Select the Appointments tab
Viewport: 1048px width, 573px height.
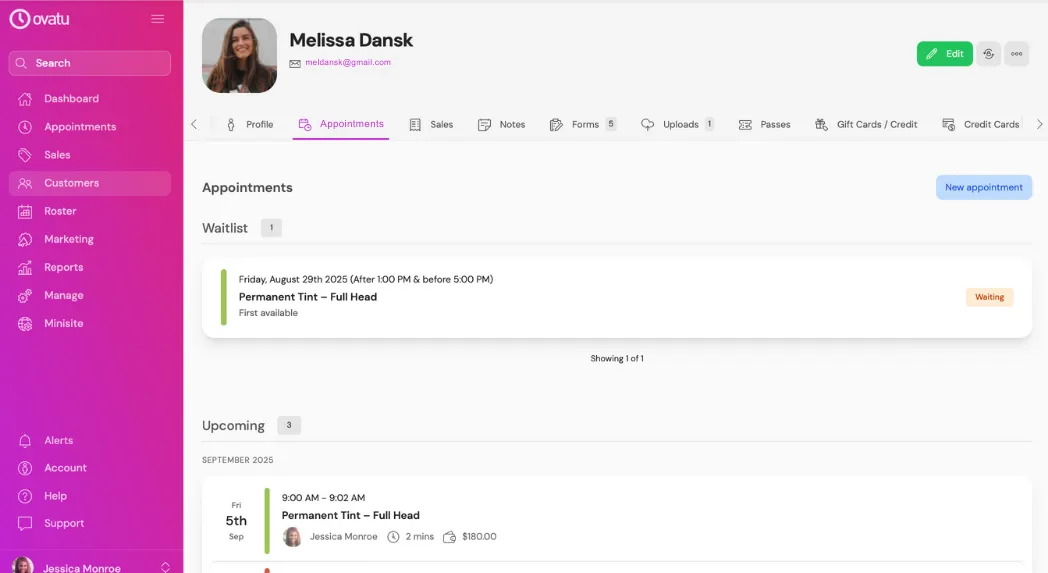pos(341,124)
